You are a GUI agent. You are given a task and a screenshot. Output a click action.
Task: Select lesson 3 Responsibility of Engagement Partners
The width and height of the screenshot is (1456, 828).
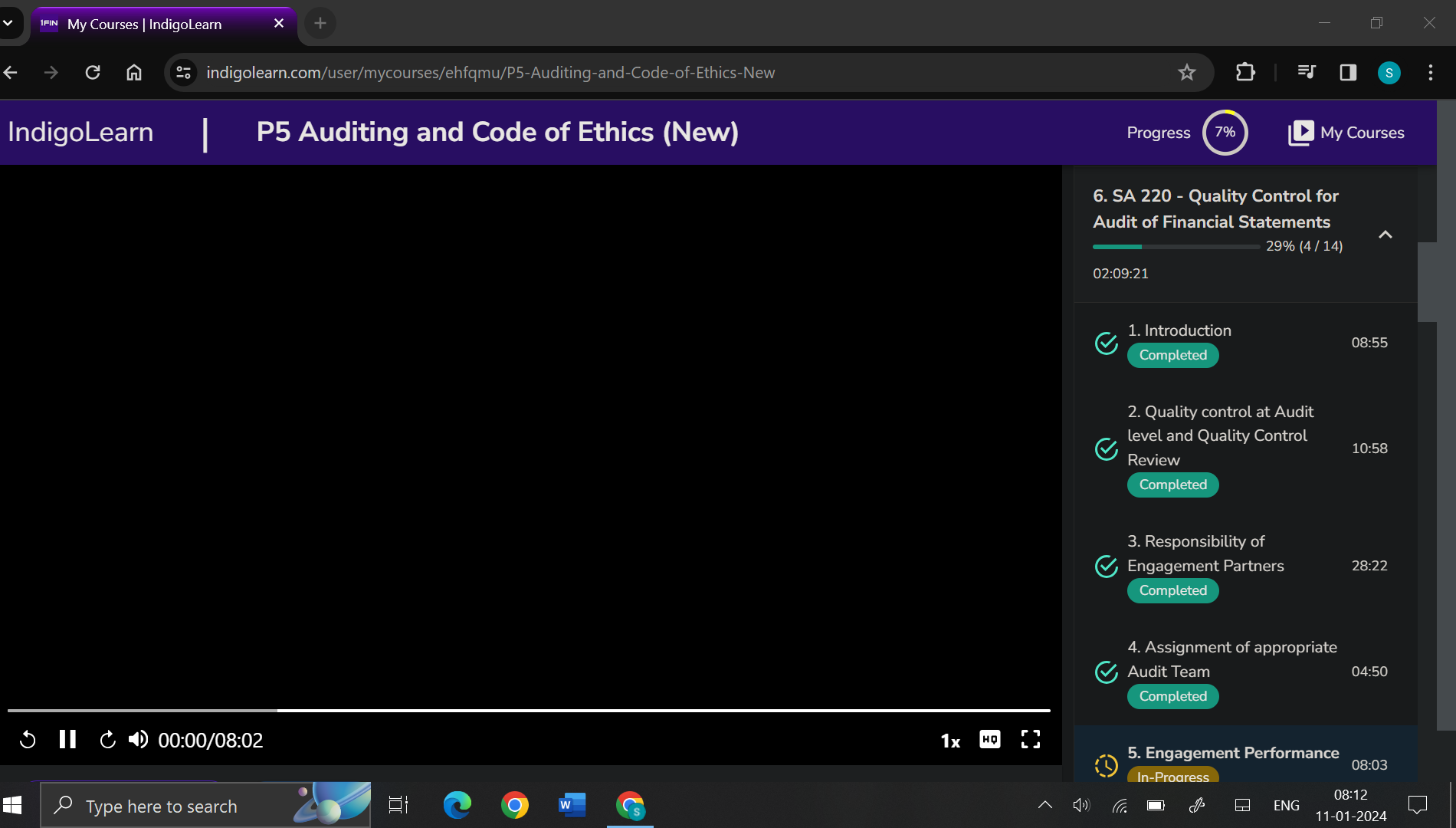click(x=1205, y=554)
